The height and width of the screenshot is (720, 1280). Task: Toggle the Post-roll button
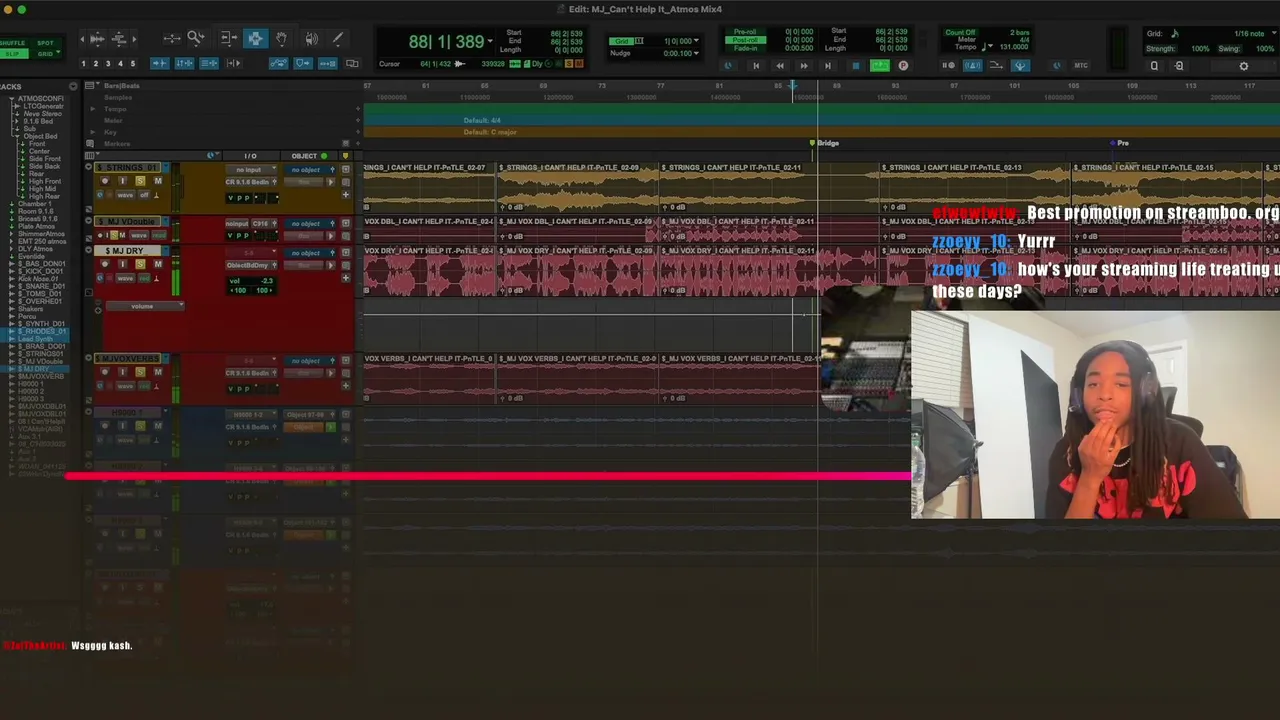pos(746,41)
